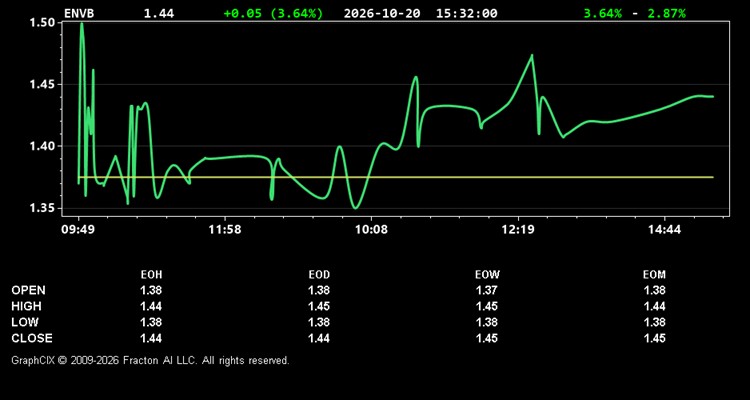Click the timestamp 15:32:00
Screen dimensions: 750x400
coord(466,13)
